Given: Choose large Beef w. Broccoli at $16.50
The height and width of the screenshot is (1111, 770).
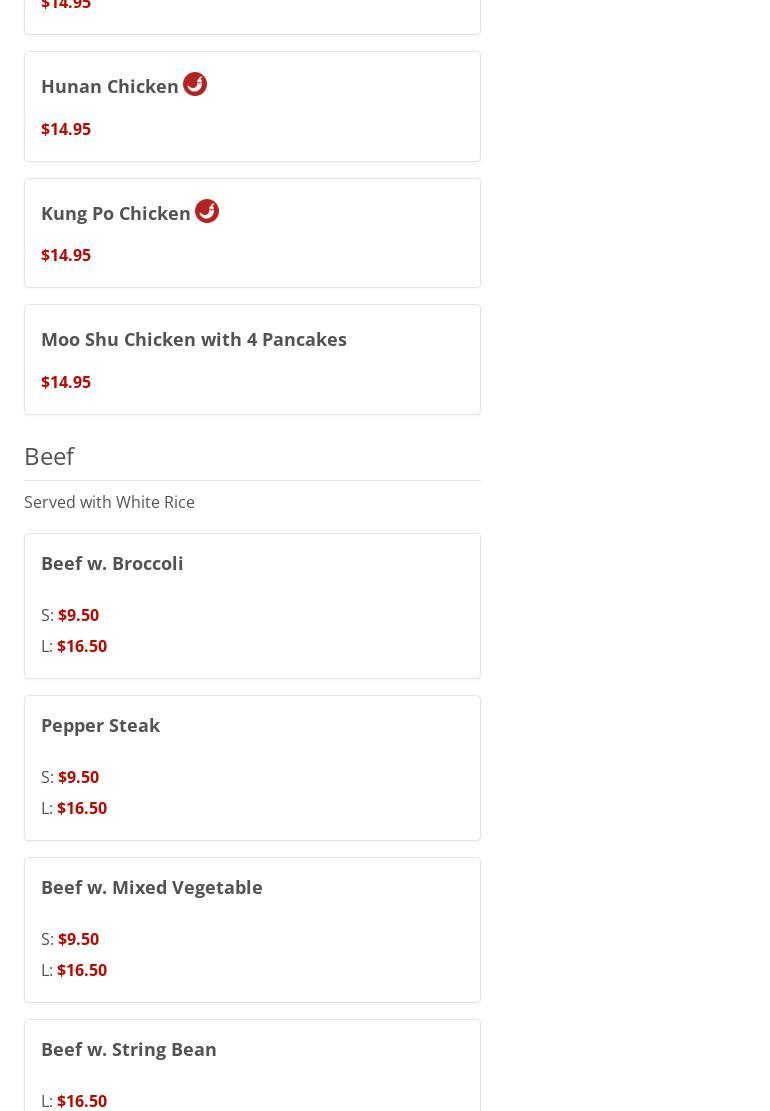Looking at the screenshot, I should (x=82, y=646).
